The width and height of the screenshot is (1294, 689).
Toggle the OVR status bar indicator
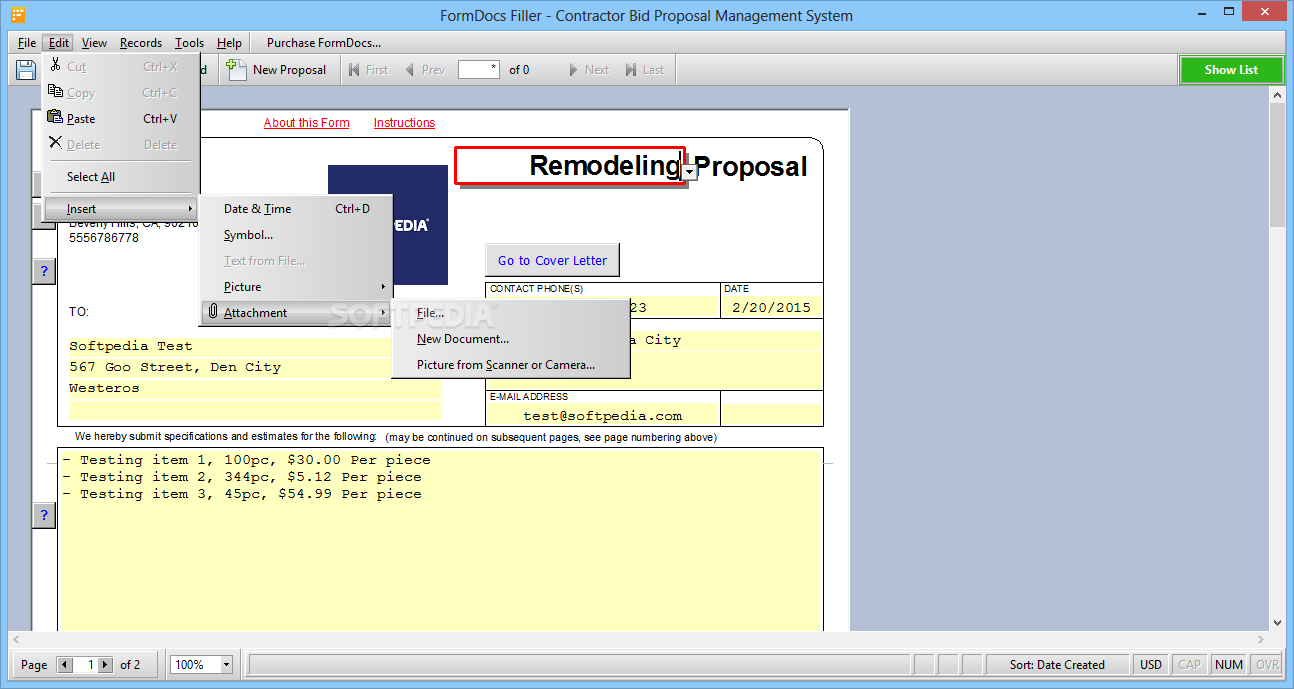point(1267,665)
